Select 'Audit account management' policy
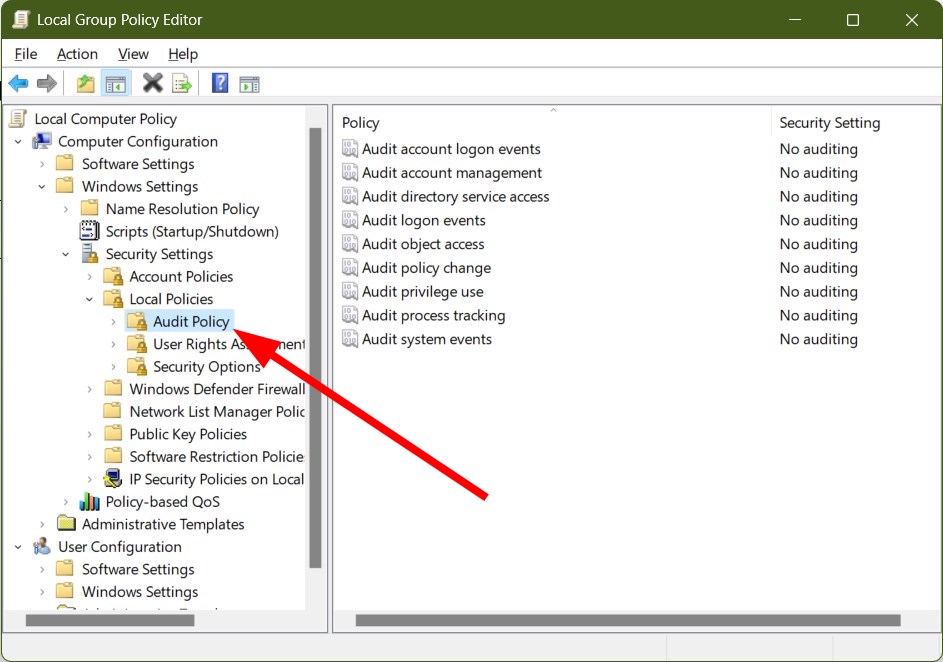This screenshot has width=943, height=662. tap(452, 173)
